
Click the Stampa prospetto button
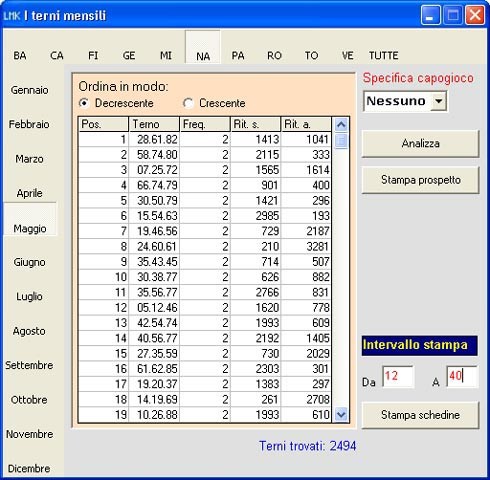(420, 180)
